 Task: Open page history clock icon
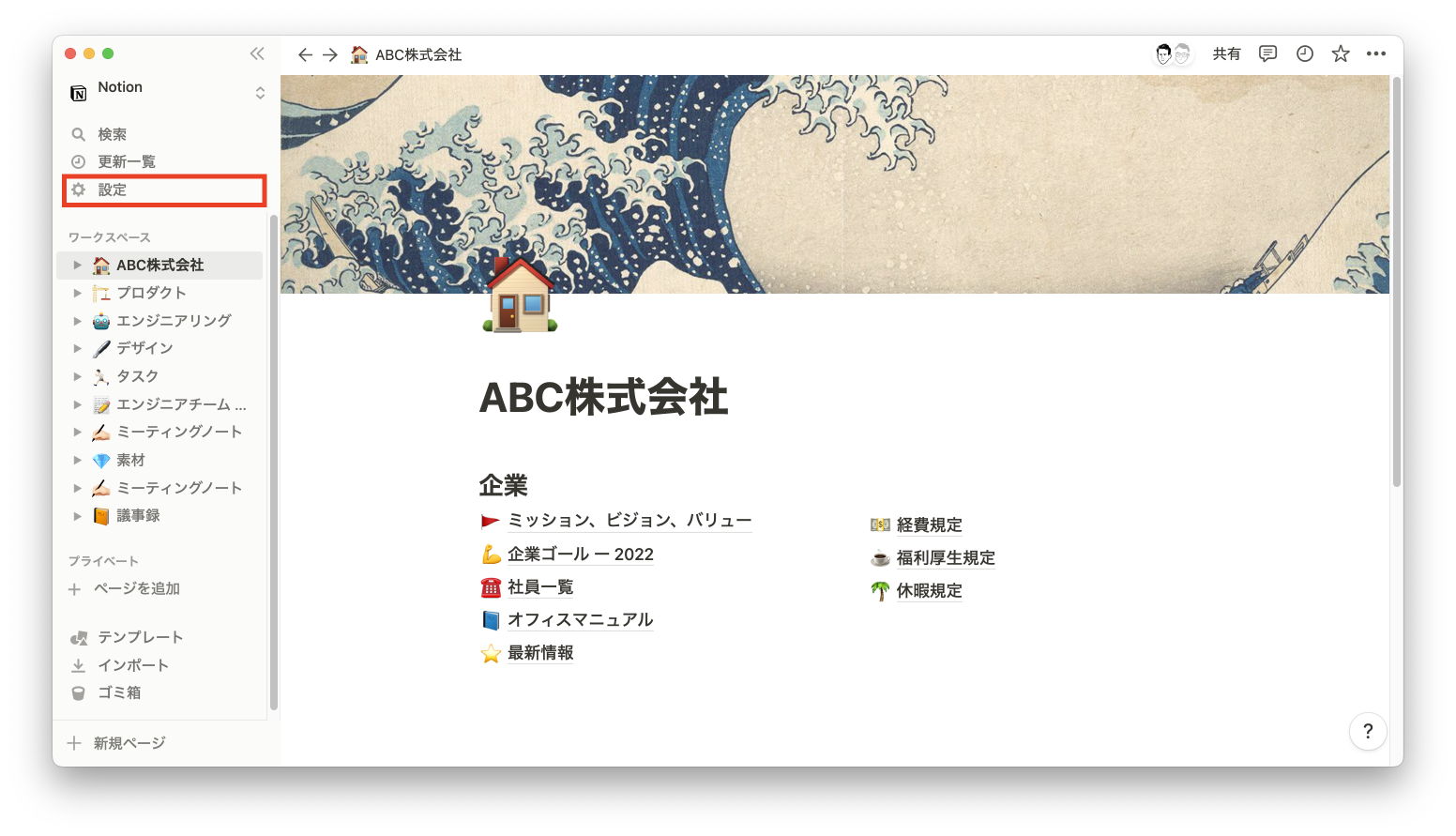coord(1304,53)
